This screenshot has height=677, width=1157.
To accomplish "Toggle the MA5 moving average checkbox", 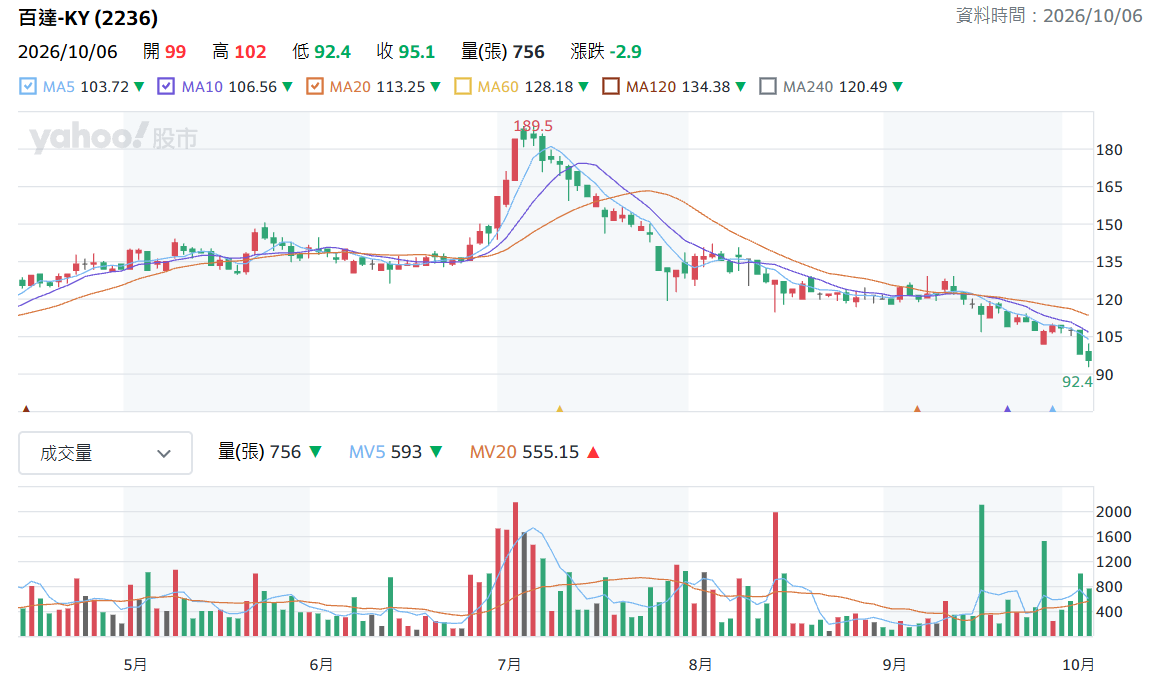I will (27, 86).
